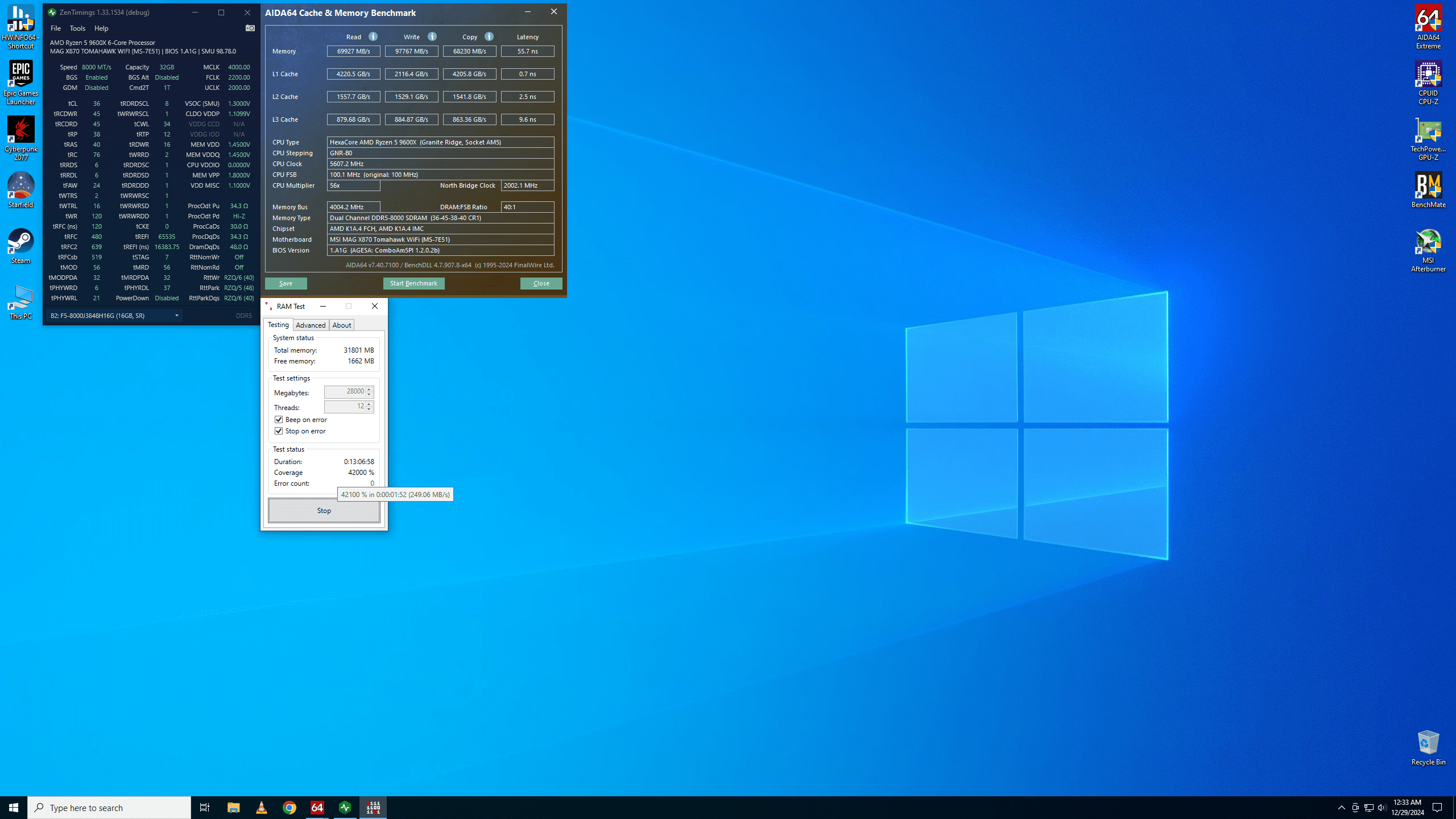The width and height of the screenshot is (1456, 819).
Task: Click the Start Benchmark button
Action: click(413, 283)
